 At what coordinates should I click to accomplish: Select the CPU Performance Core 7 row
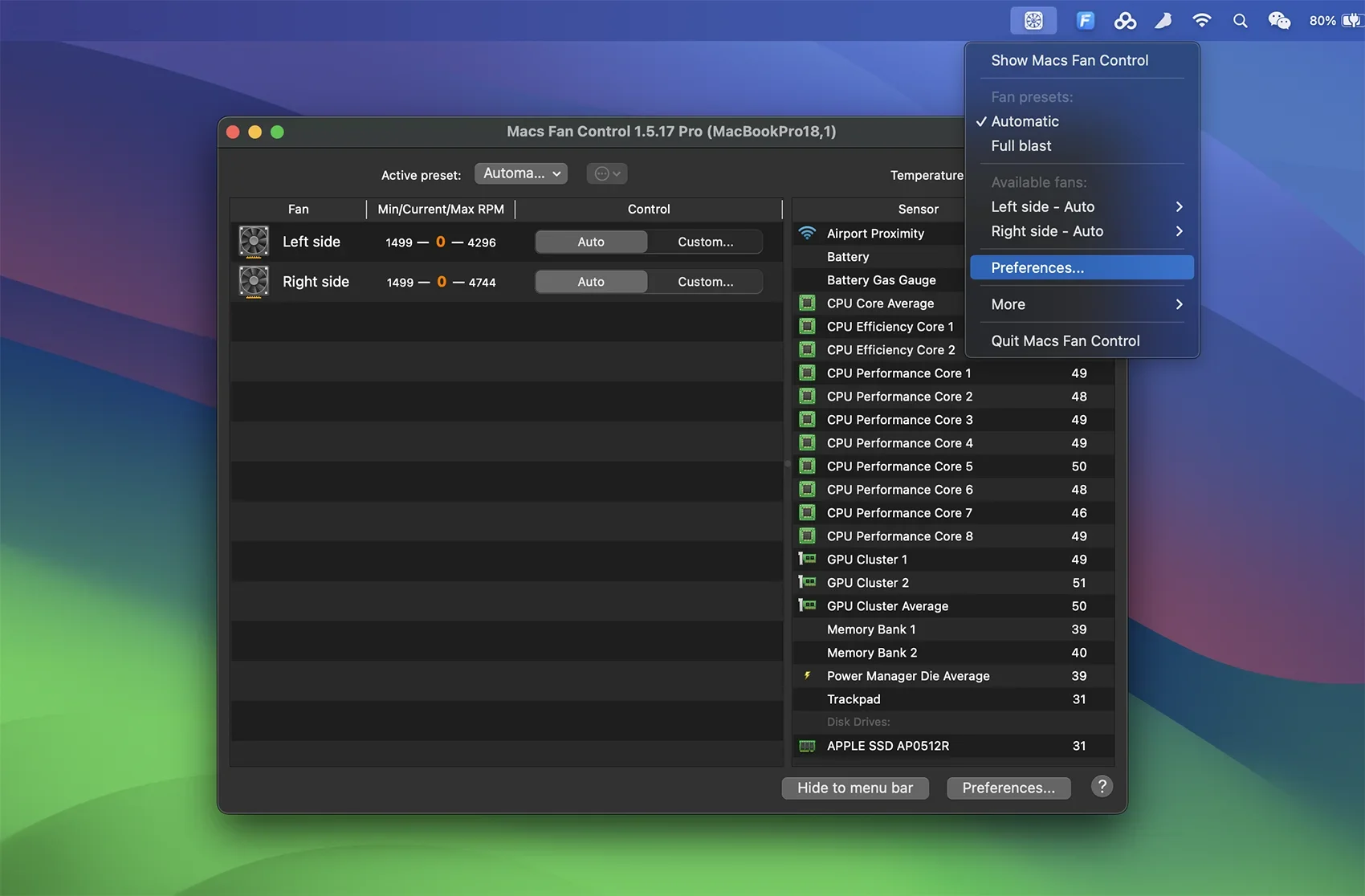click(953, 513)
